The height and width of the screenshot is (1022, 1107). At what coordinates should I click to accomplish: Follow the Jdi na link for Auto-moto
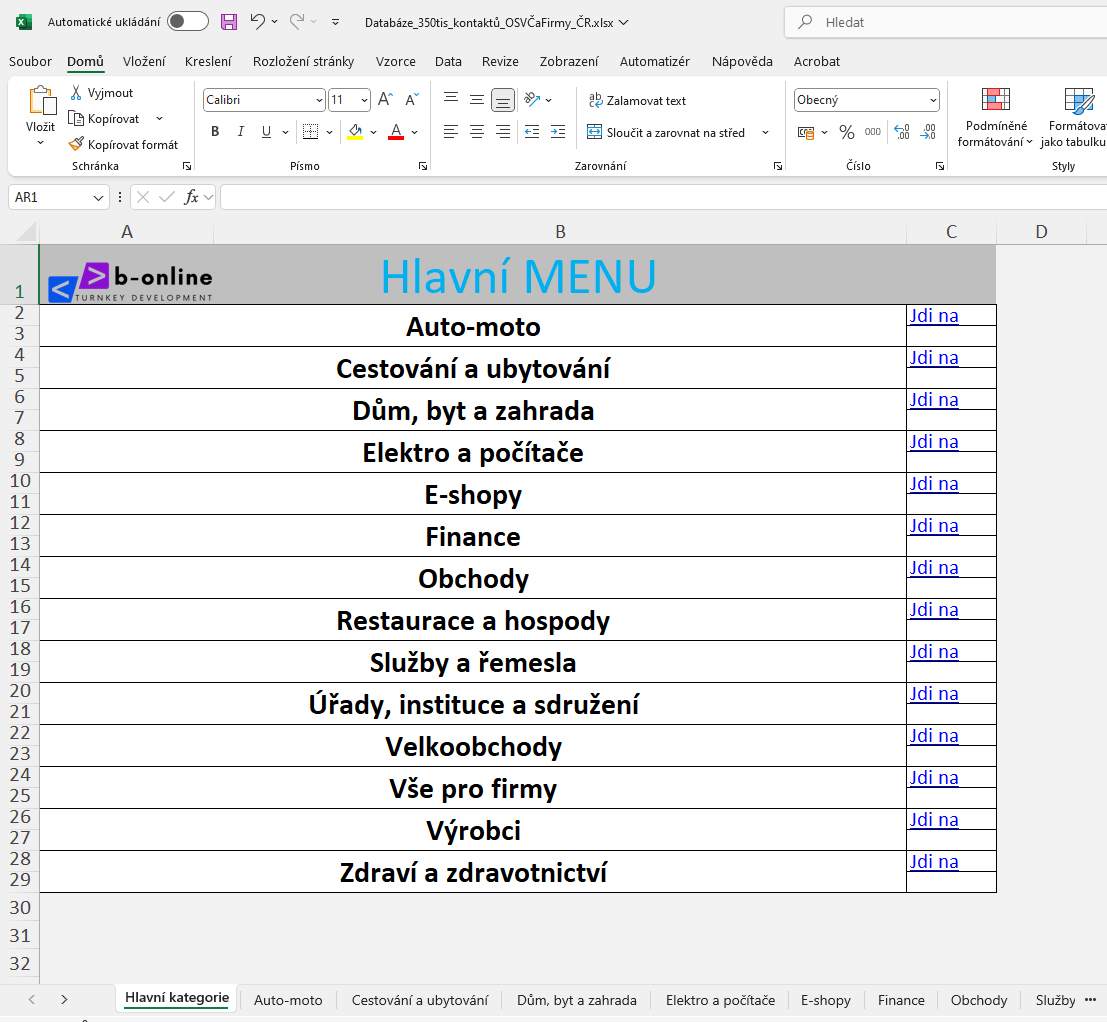click(933, 316)
